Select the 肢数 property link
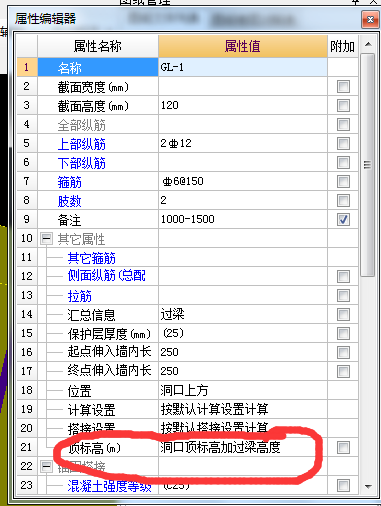381x506 pixels. click(70, 201)
